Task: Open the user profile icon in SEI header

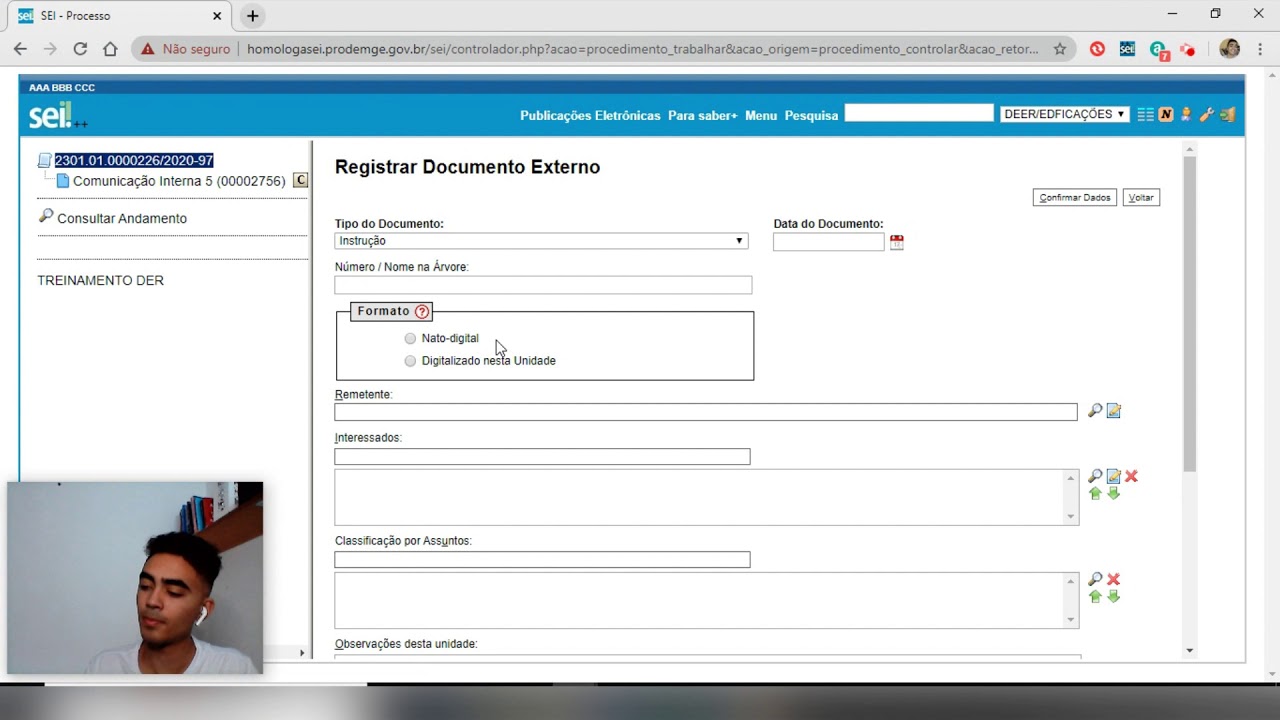Action: [x=1186, y=115]
